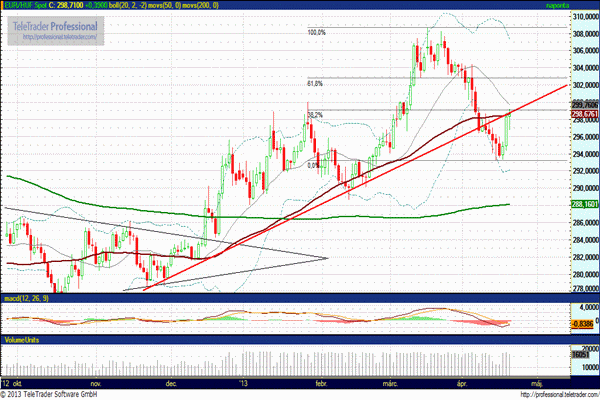This screenshot has width=600, height=400.
Task: Click the 61,8% Fibonacci level label
Action: tap(314, 83)
